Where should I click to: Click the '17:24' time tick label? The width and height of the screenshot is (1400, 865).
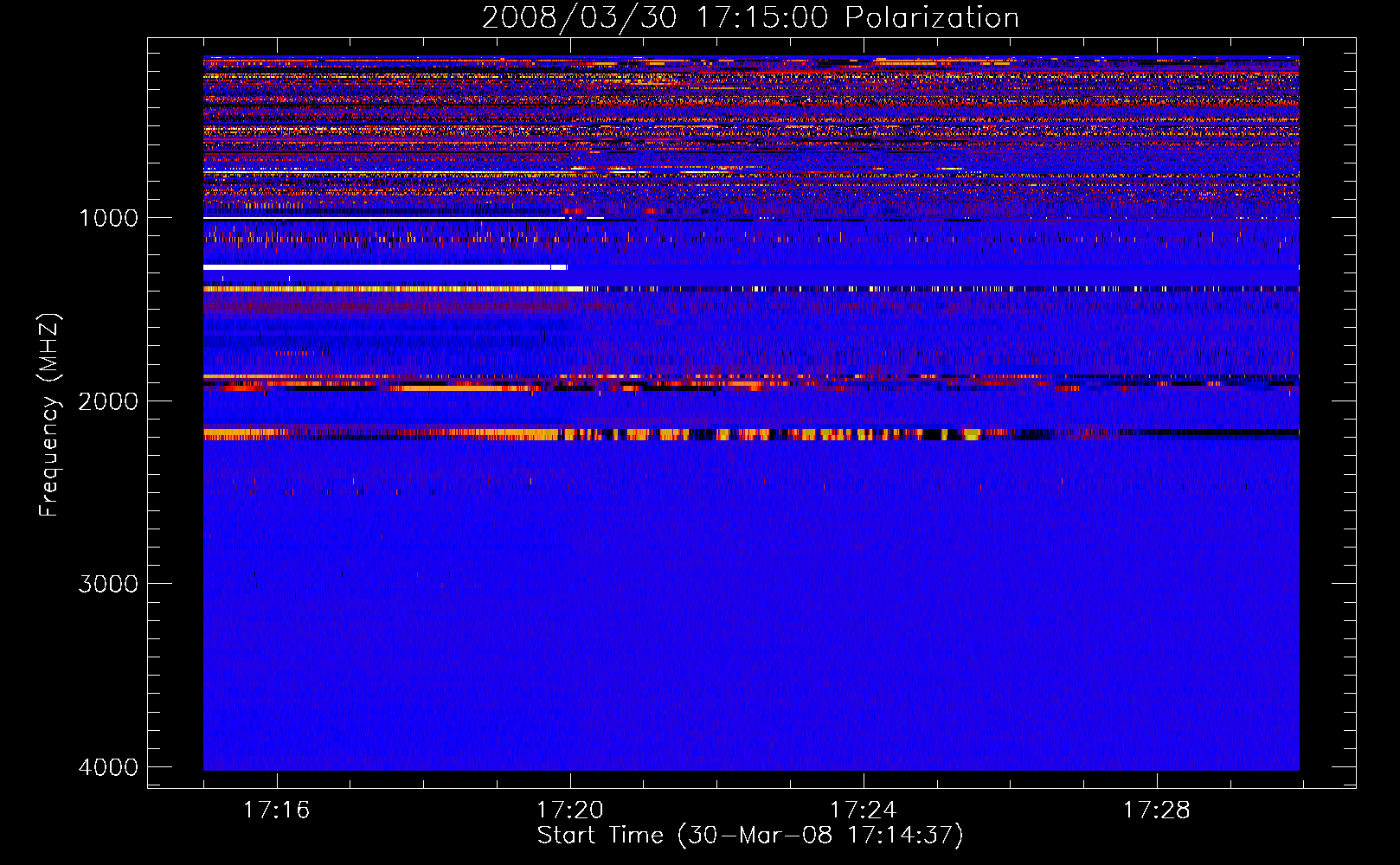pyautogui.click(x=863, y=811)
